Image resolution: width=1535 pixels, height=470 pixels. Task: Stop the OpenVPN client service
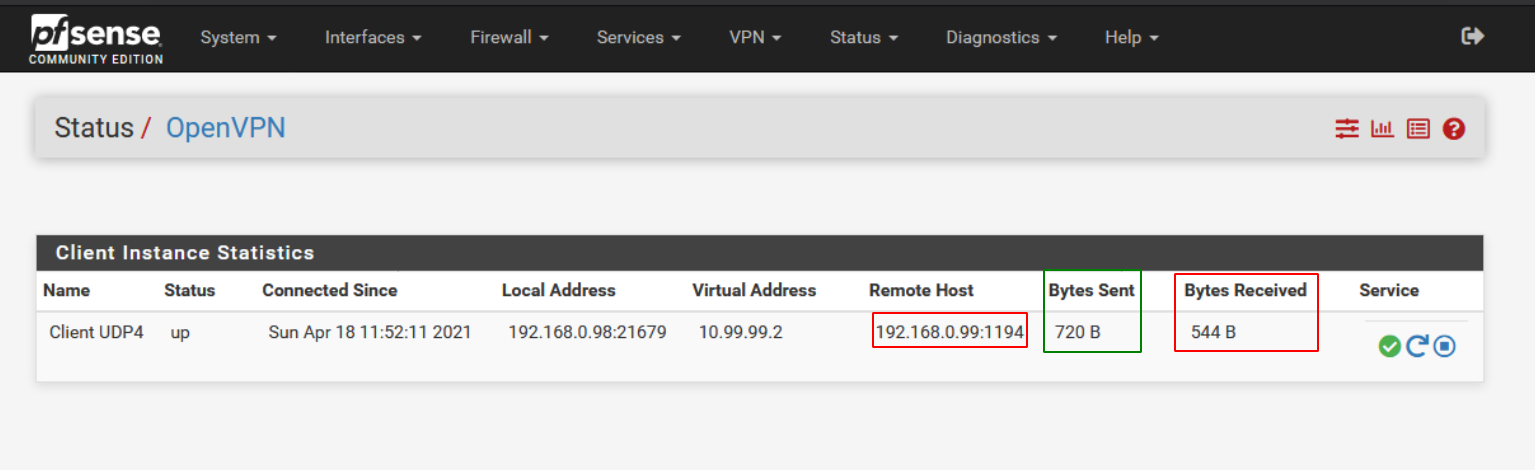pyautogui.click(x=1443, y=346)
